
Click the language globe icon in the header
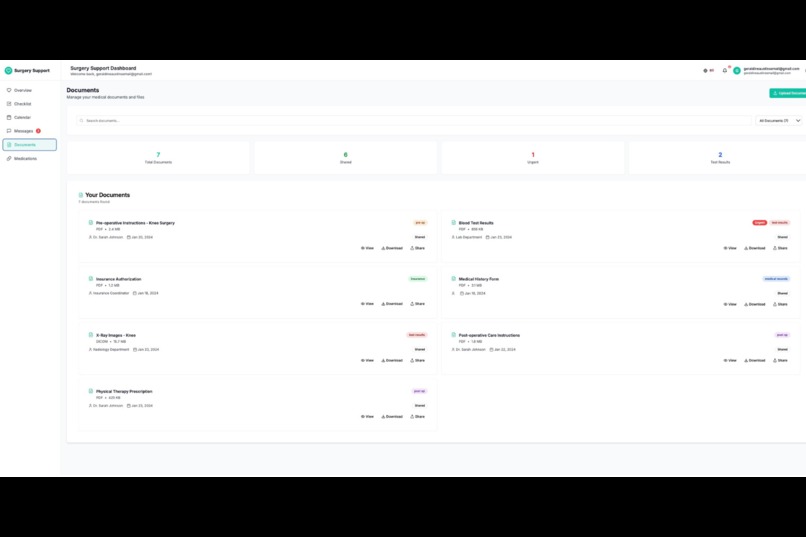point(705,70)
